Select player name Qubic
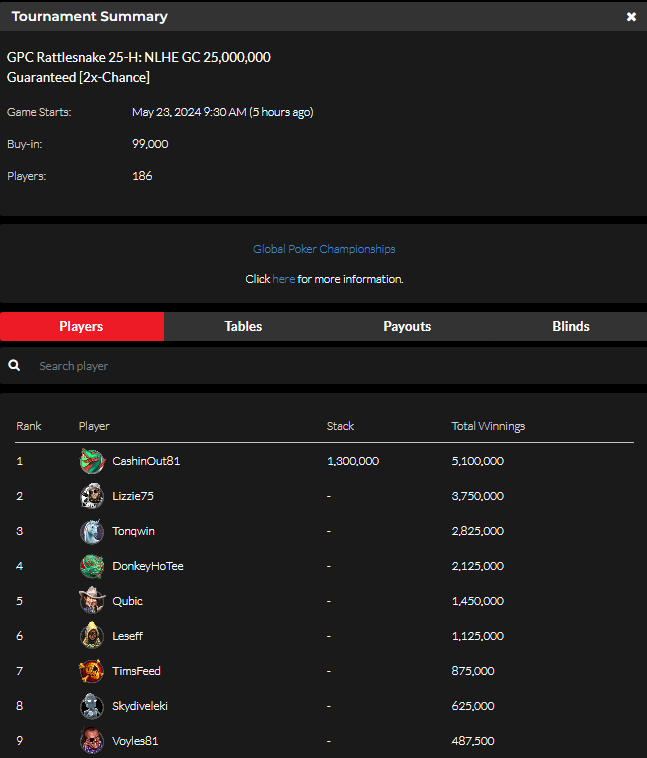Image resolution: width=647 pixels, height=758 pixels. [x=127, y=601]
